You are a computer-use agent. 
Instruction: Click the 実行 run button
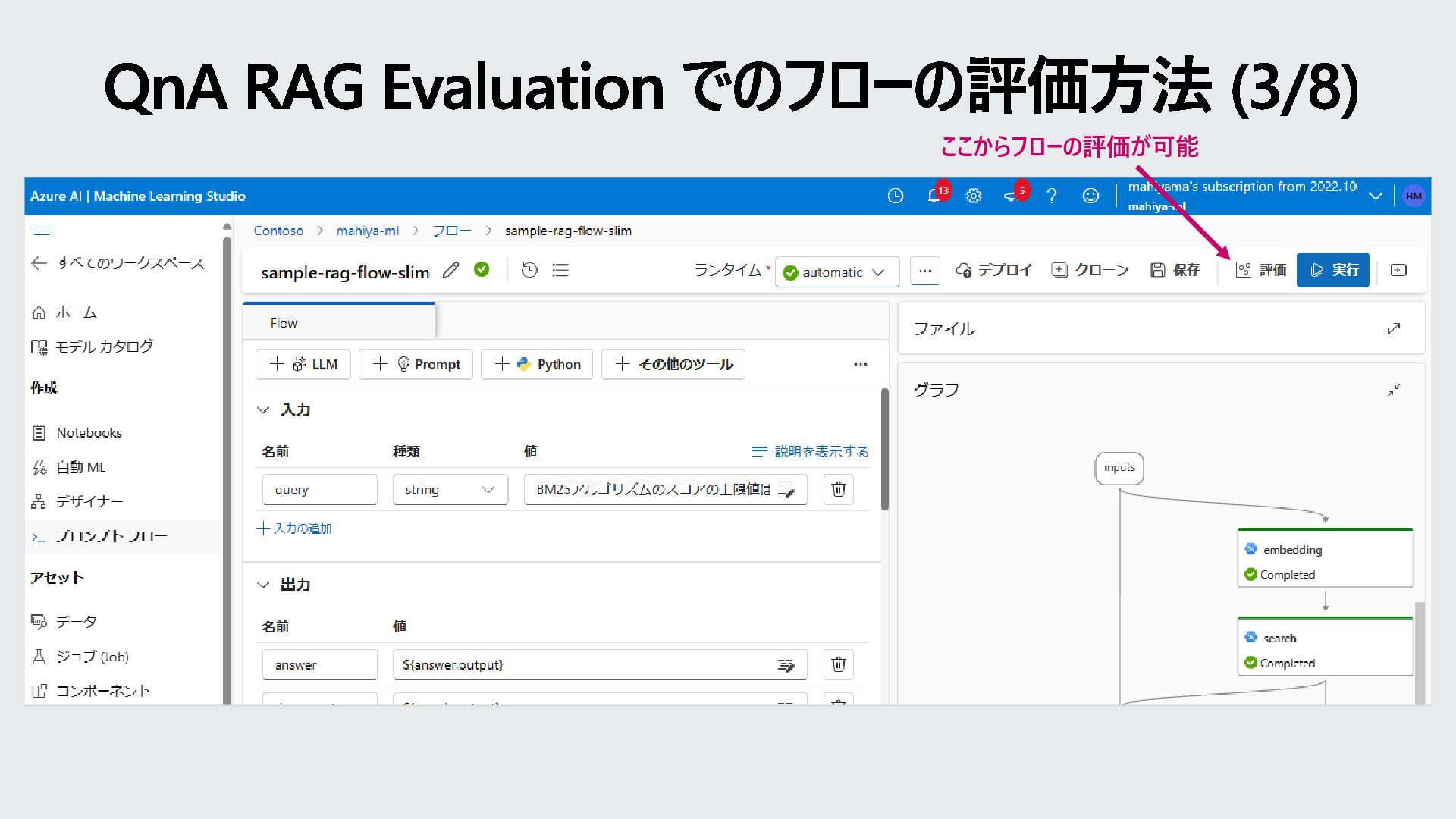click(1333, 270)
